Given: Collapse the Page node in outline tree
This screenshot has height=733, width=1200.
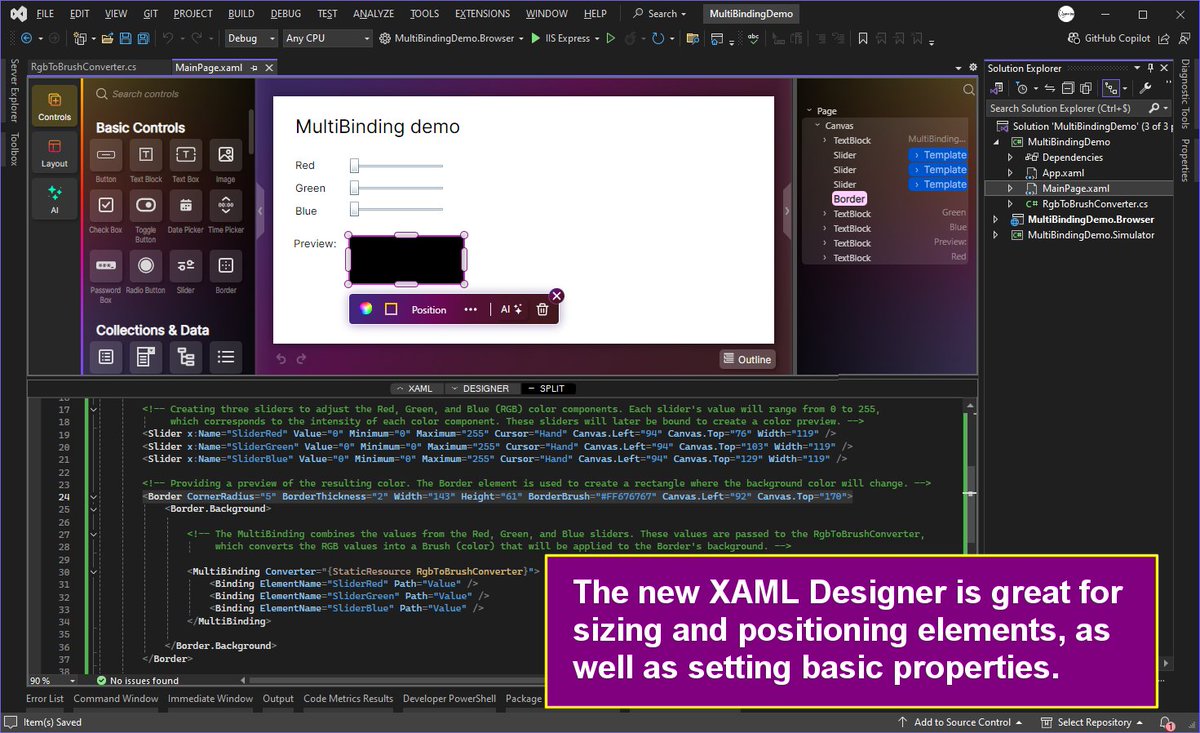Looking at the screenshot, I should (808, 111).
